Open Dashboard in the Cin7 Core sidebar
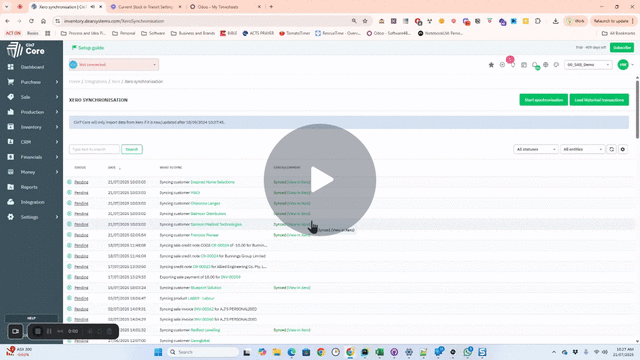This screenshot has height=360, width=640. (32, 67)
